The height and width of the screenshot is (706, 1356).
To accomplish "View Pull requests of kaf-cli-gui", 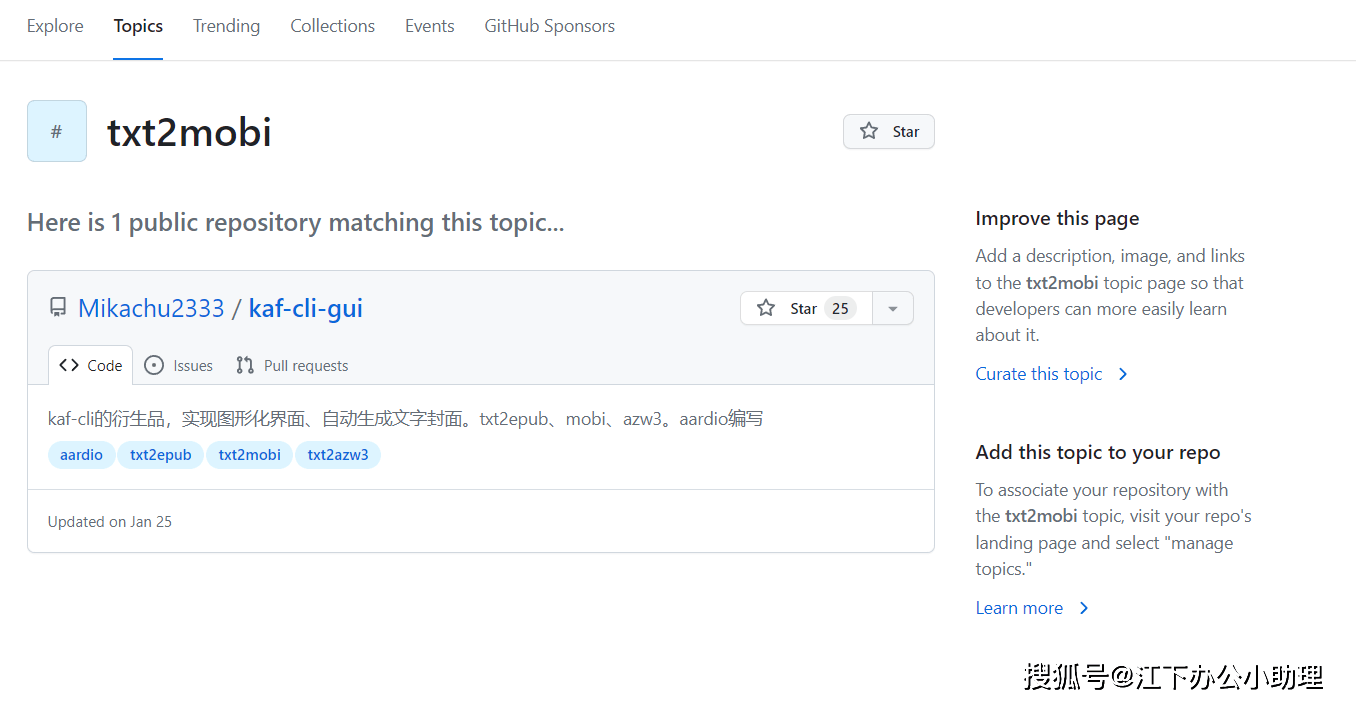I will (292, 365).
